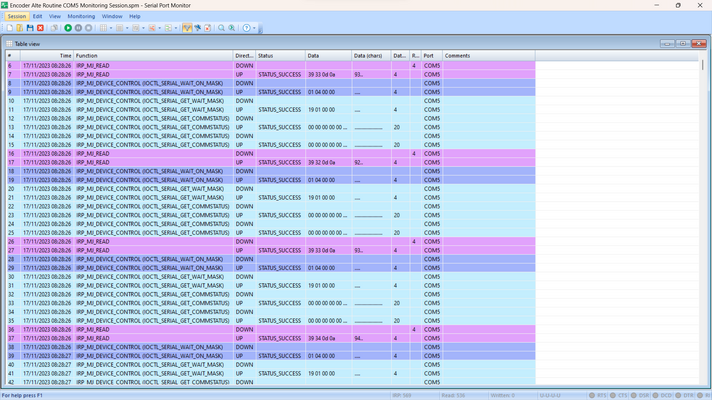Click the DTR indicator in the status bar
This screenshot has height=400, width=712.
pyautogui.click(x=684, y=395)
